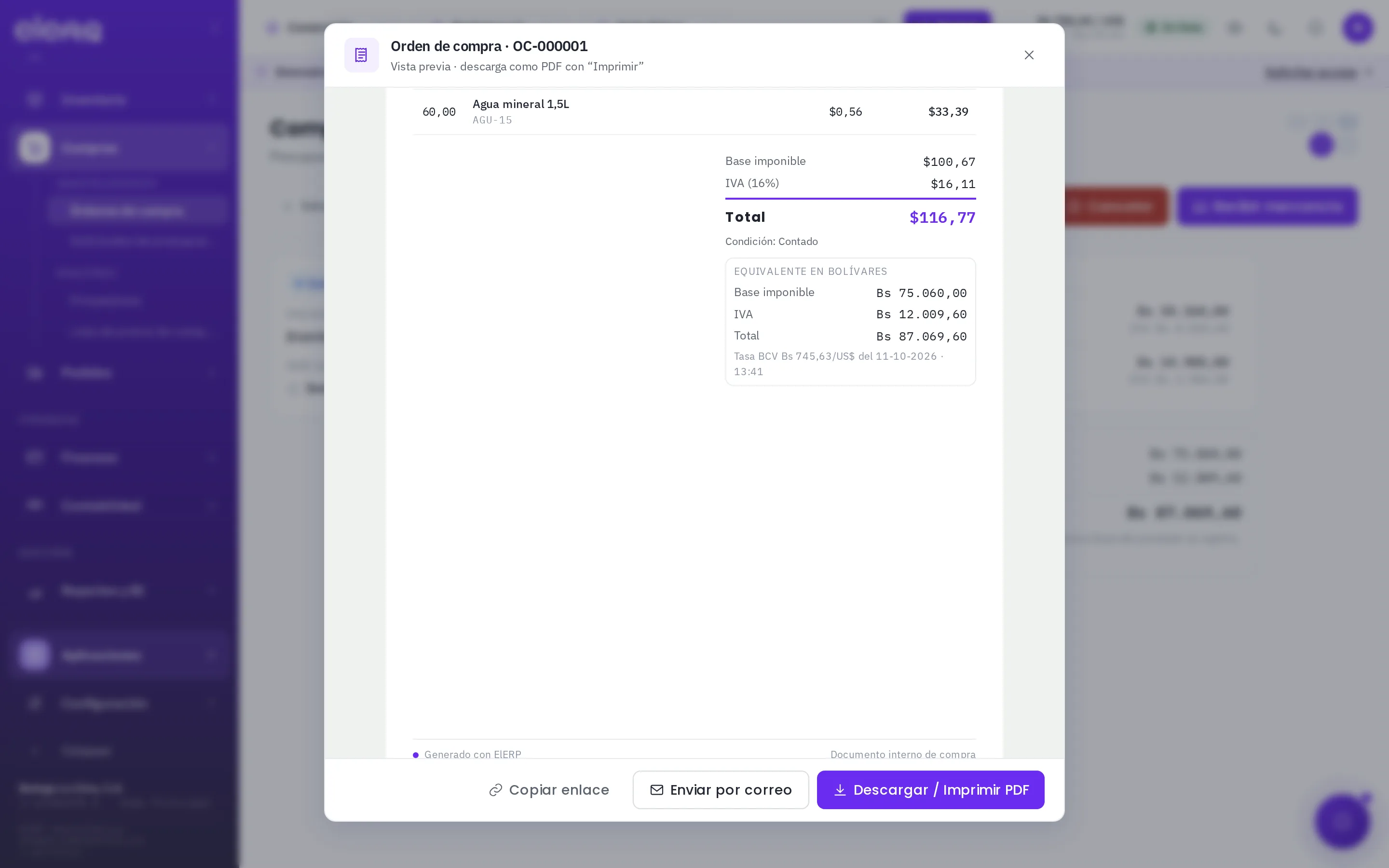
Task: Click Descargar / Imprimir PDF button
Action: 930,790
